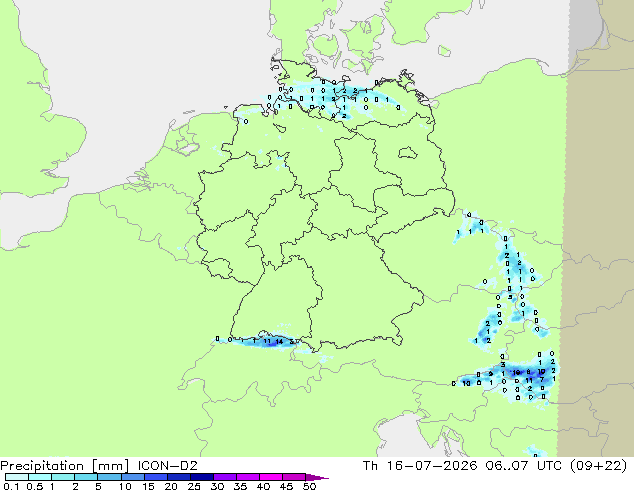Click the legend value "35"
This screenshot has height=490, width=634.
(x=240, y=486)
